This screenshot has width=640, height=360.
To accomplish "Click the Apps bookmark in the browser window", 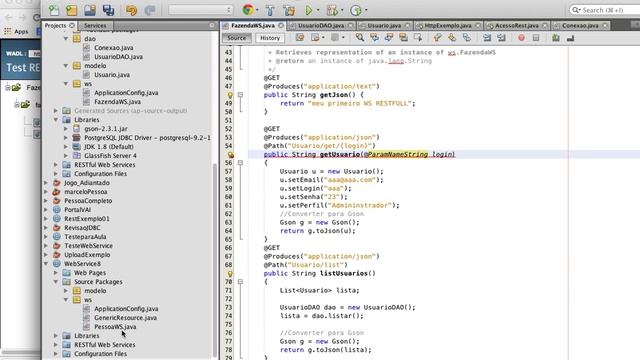I will [x=17, y=31].
